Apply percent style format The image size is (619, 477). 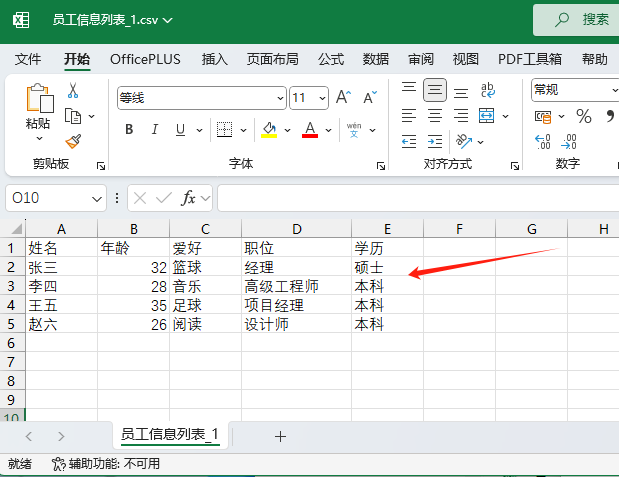click(x=583, y=116)
